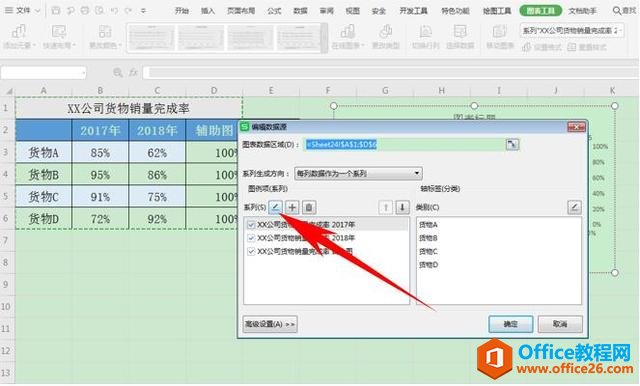Switch to the 开发工具 tab
This screenshot has height=386, width=640.
tap(413, 11)
